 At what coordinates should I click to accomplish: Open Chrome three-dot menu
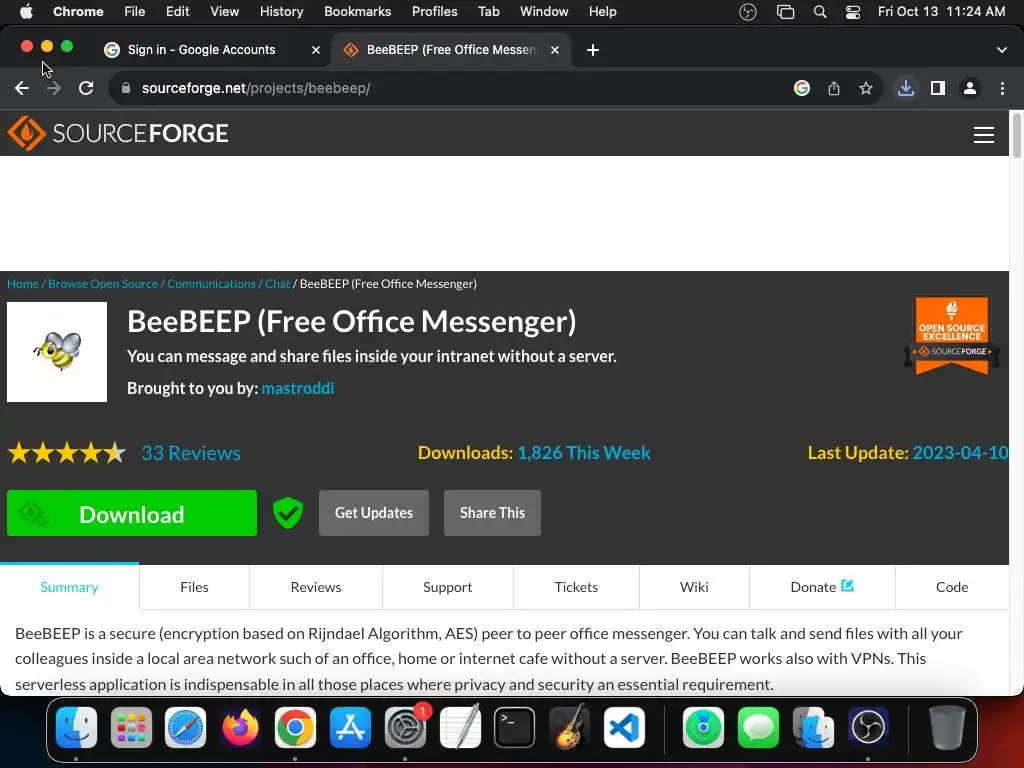click(x=1002, y=88)
